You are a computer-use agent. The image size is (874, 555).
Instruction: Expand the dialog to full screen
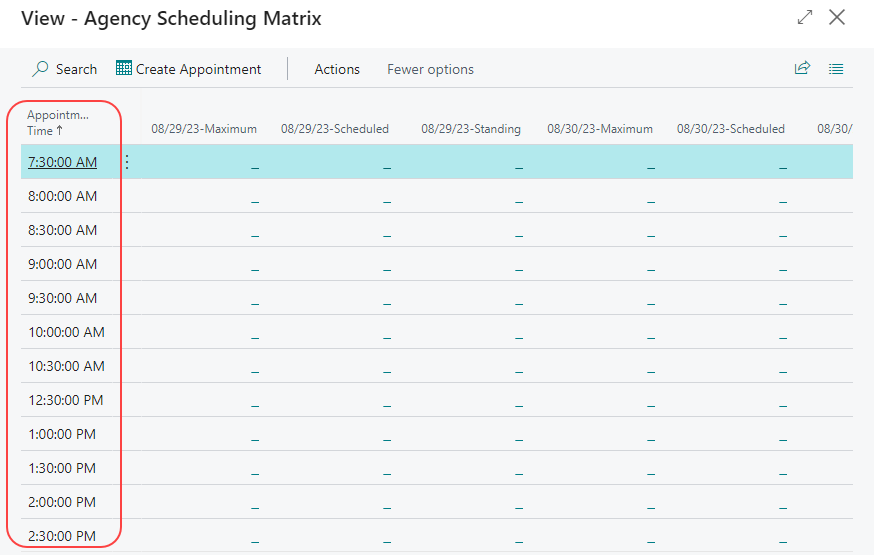(x=804, y=18)
